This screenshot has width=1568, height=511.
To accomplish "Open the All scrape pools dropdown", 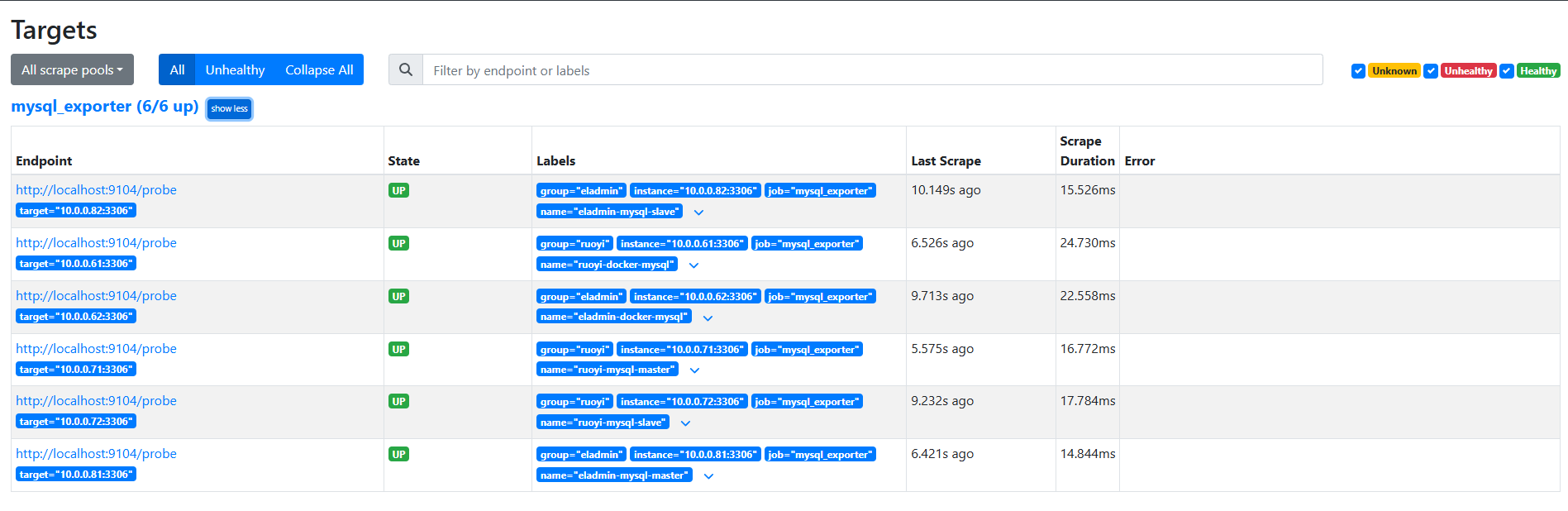I will point(72,70).
